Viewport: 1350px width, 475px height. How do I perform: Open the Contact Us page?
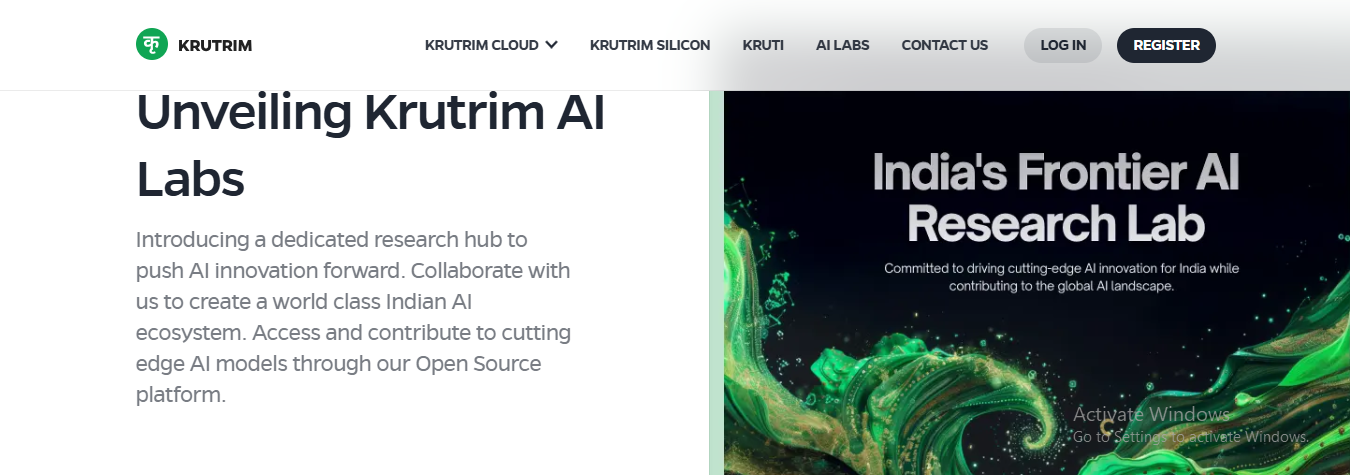point(944,45)
